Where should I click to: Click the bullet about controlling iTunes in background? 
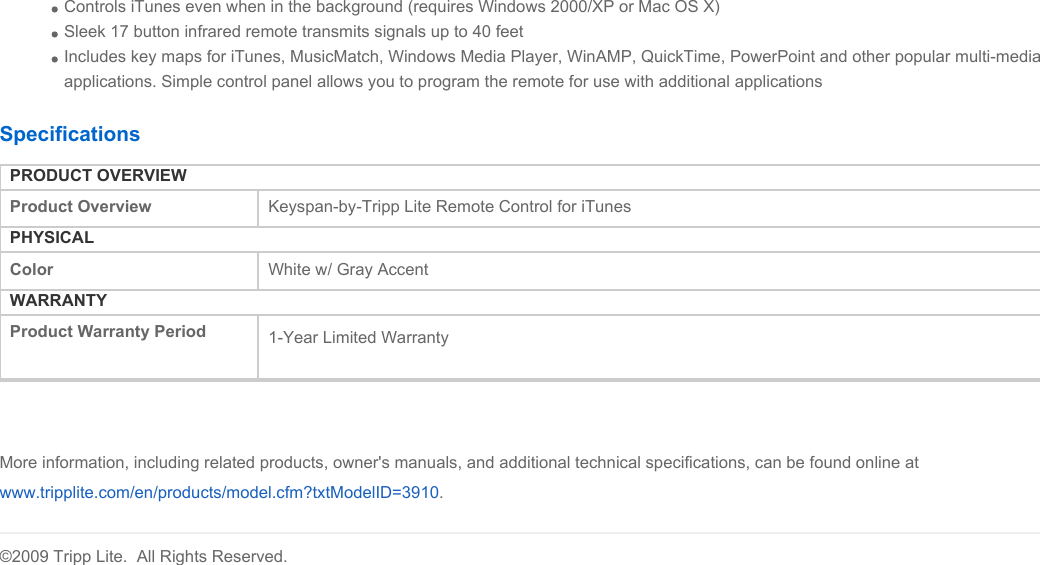click(x=391, y=7)
